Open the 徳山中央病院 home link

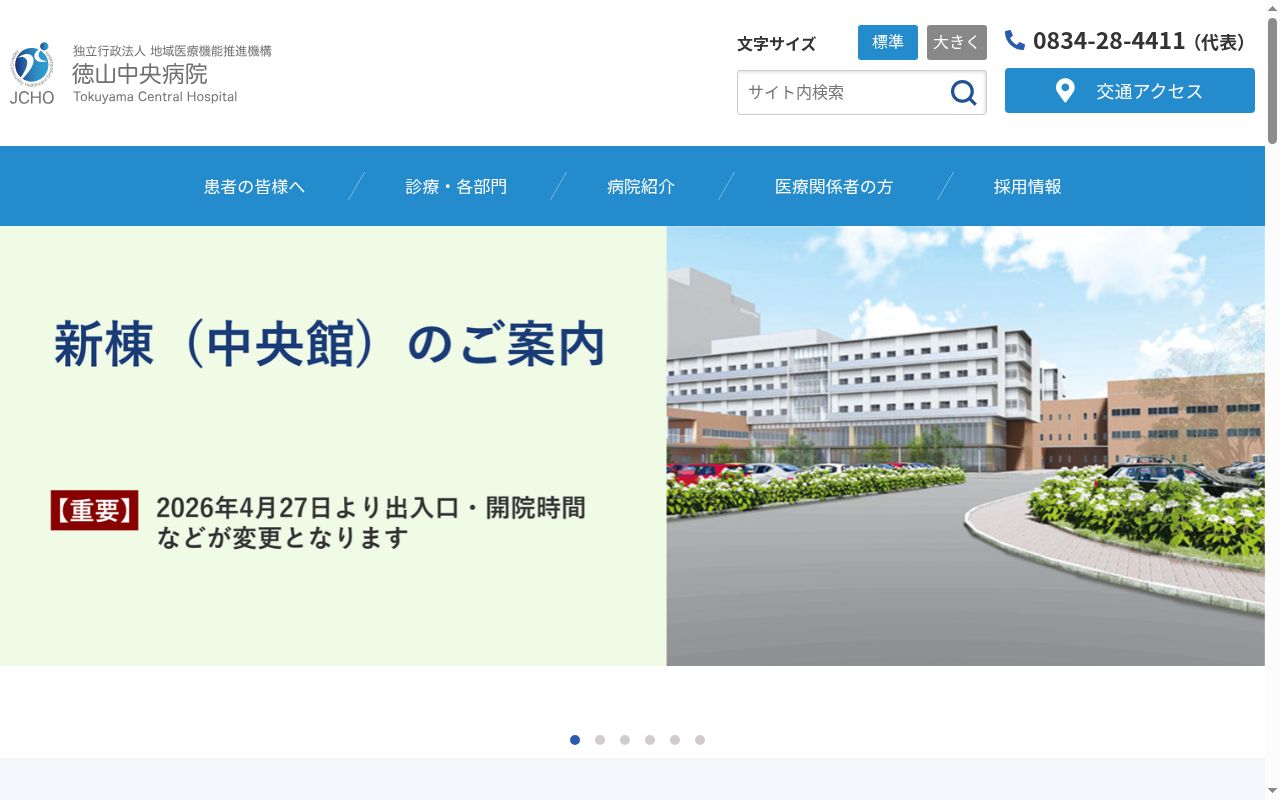coord(140,74)
